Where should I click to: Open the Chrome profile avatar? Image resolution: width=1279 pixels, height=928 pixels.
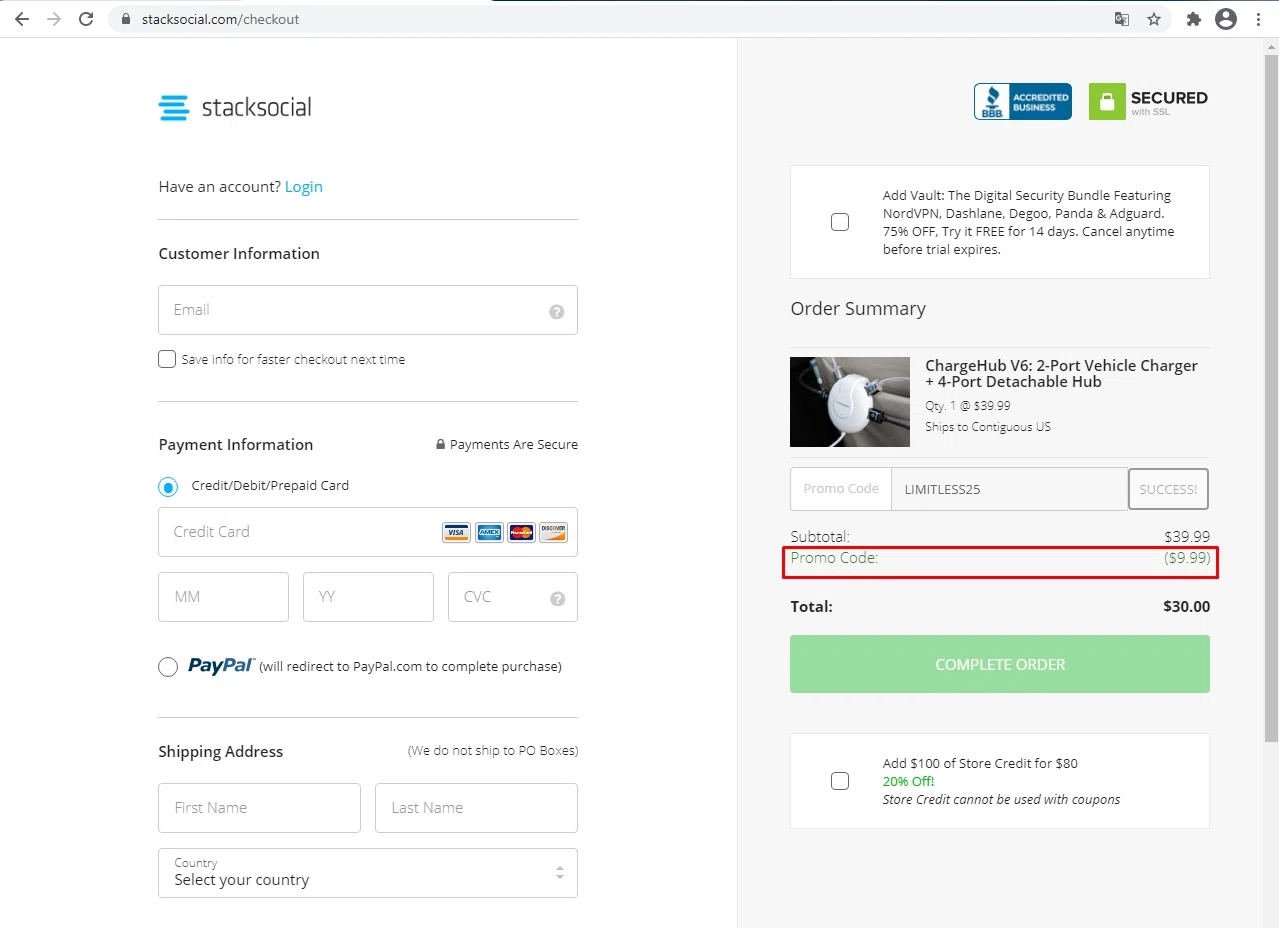1225,19
